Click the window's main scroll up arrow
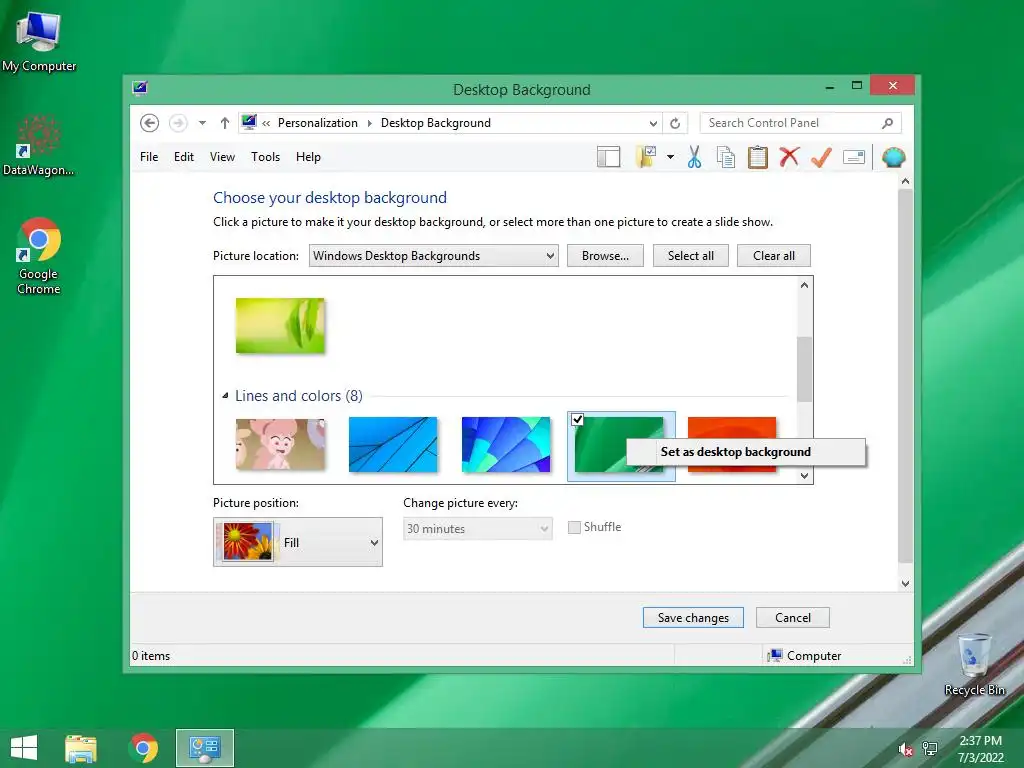Image resolution: width=1024 pixels, height=768 pixels. pos(905,181)
